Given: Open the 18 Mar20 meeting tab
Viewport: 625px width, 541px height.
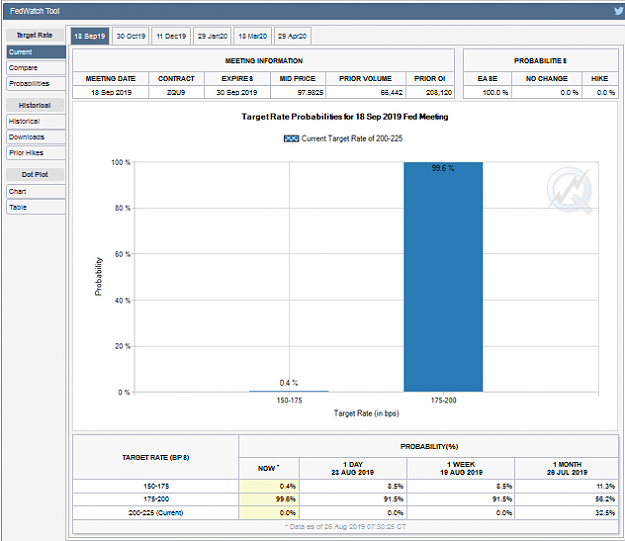Looking at the screenshot, I should [253, 36].
